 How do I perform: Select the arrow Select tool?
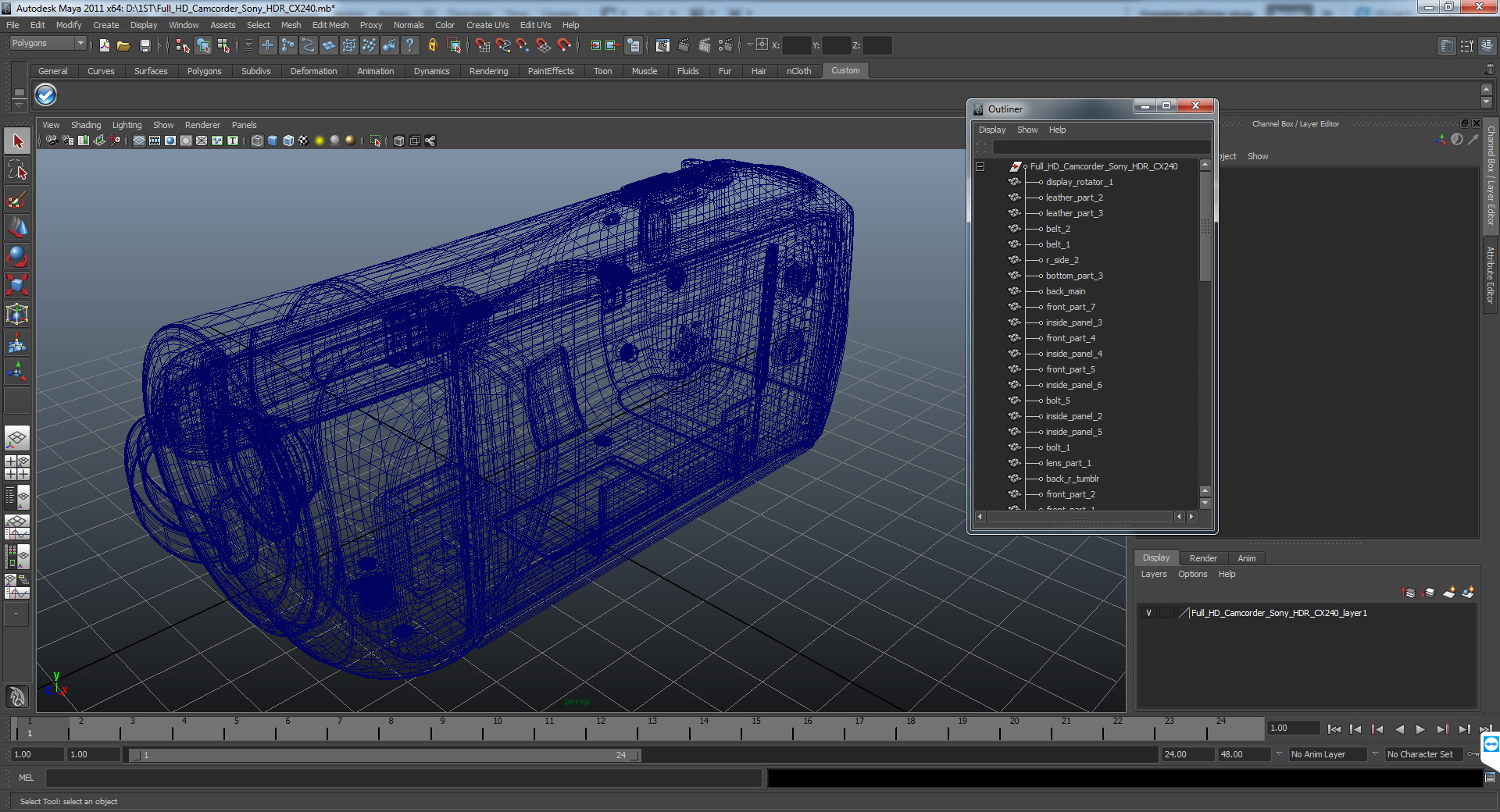pos(17,141)
